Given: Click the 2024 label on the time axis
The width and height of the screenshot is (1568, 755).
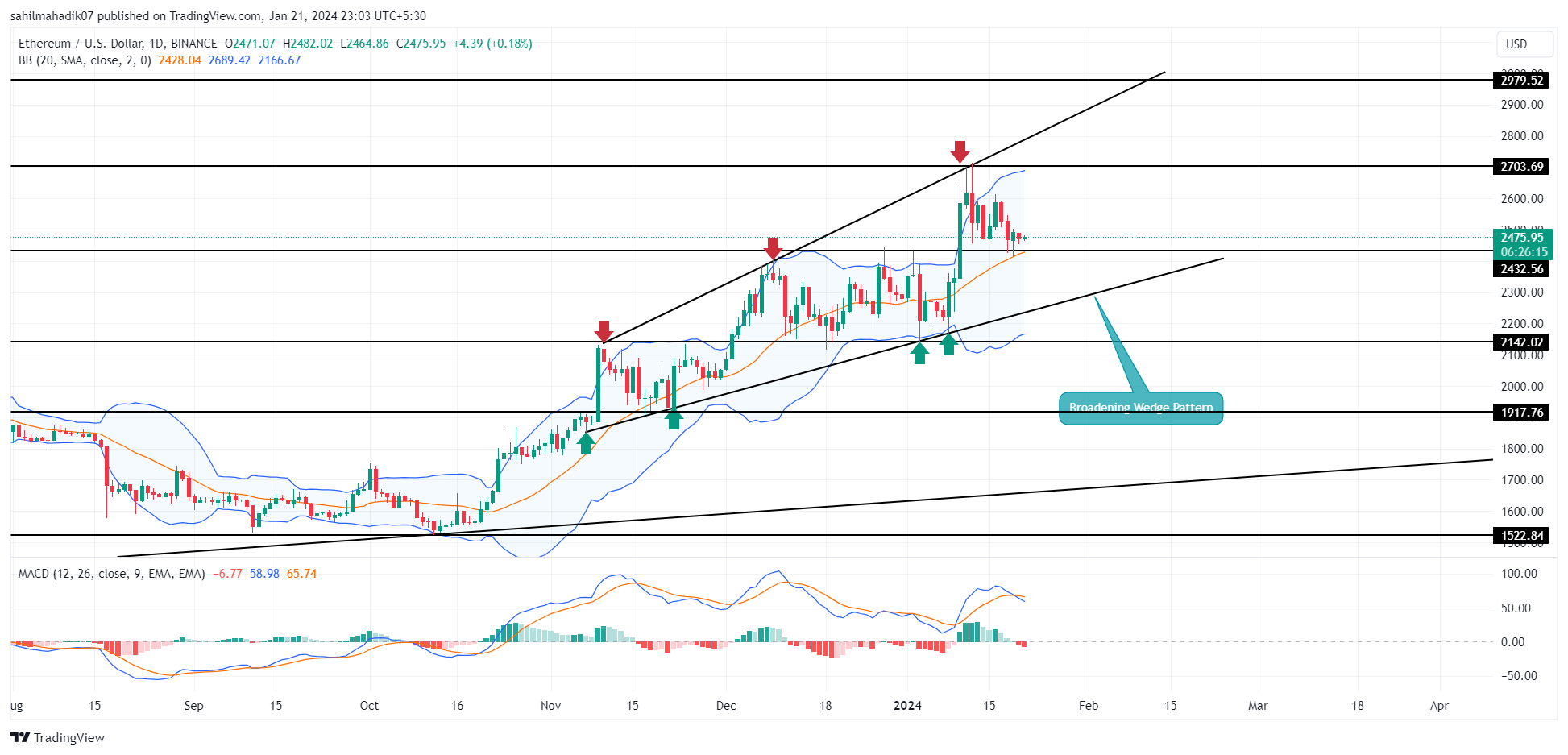Looking at the screenshot, I should click(x=907, y=705).
